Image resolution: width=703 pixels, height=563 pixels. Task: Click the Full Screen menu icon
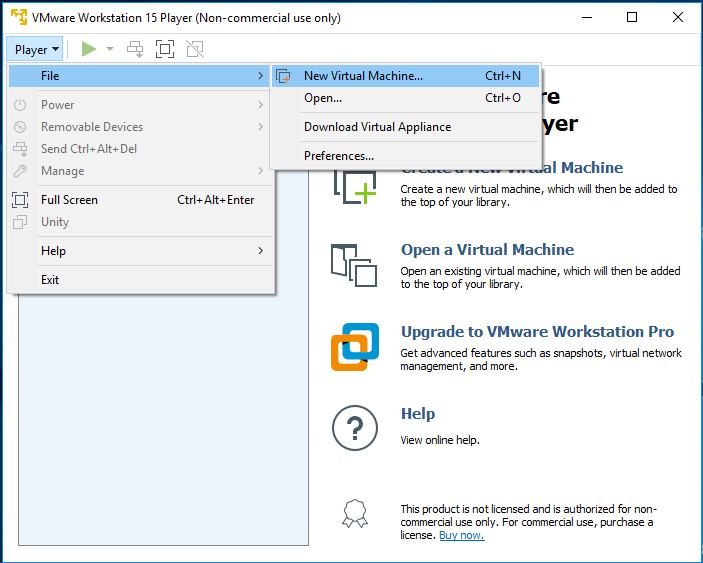click(20, 200)
